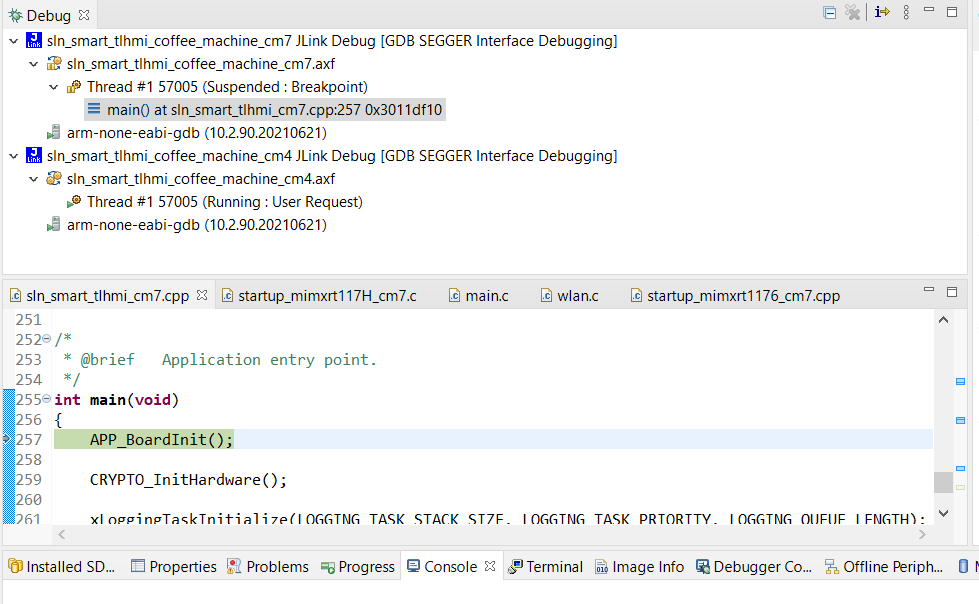Click Remove All Terminated Launches icon
This screenshot has width=979, height=604.
[x=852, y=13]
